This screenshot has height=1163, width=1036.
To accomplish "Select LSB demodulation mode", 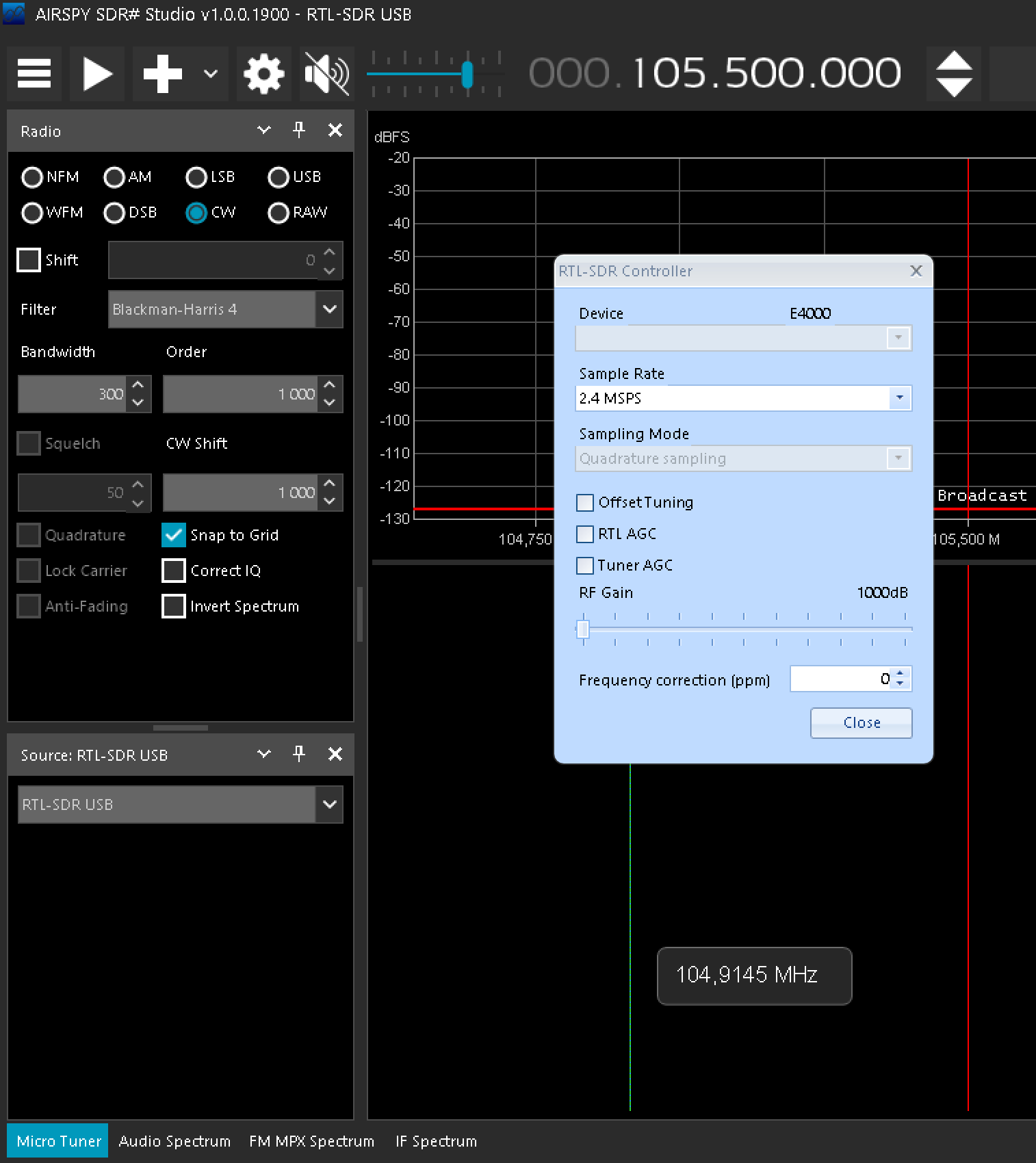I will click(211, 177).
